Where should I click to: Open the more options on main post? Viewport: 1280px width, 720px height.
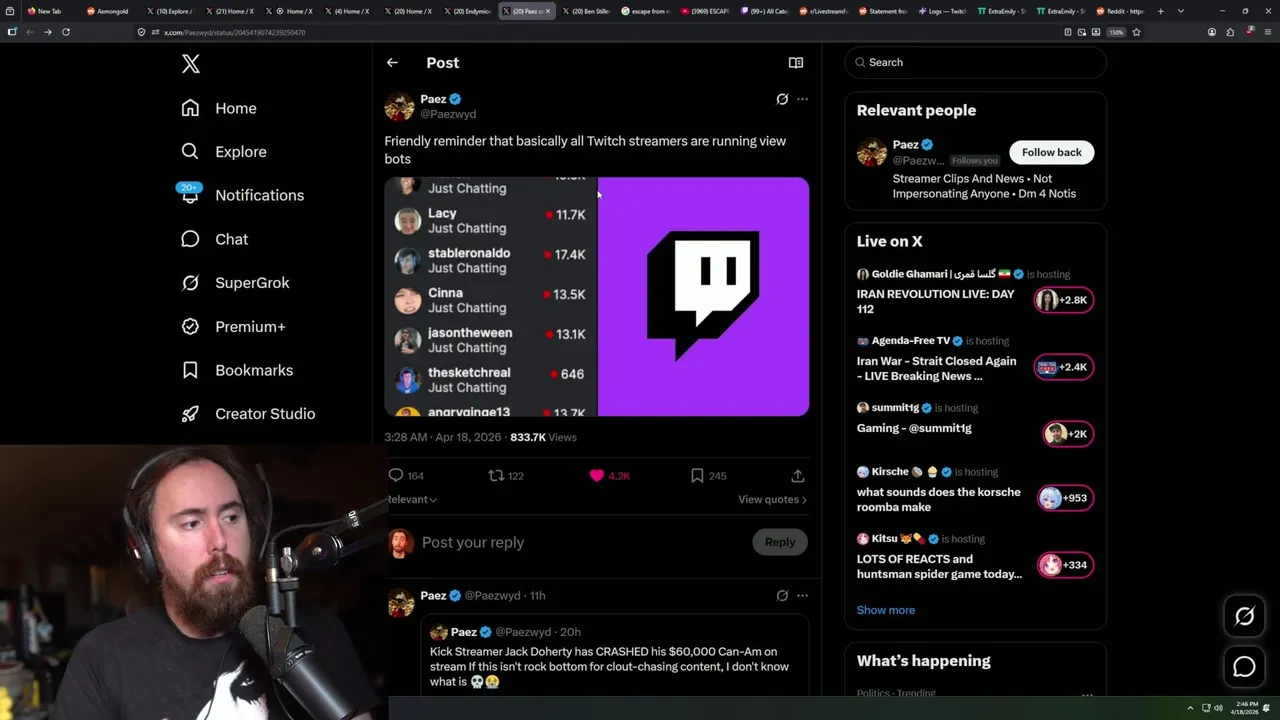tap(802, 99)
